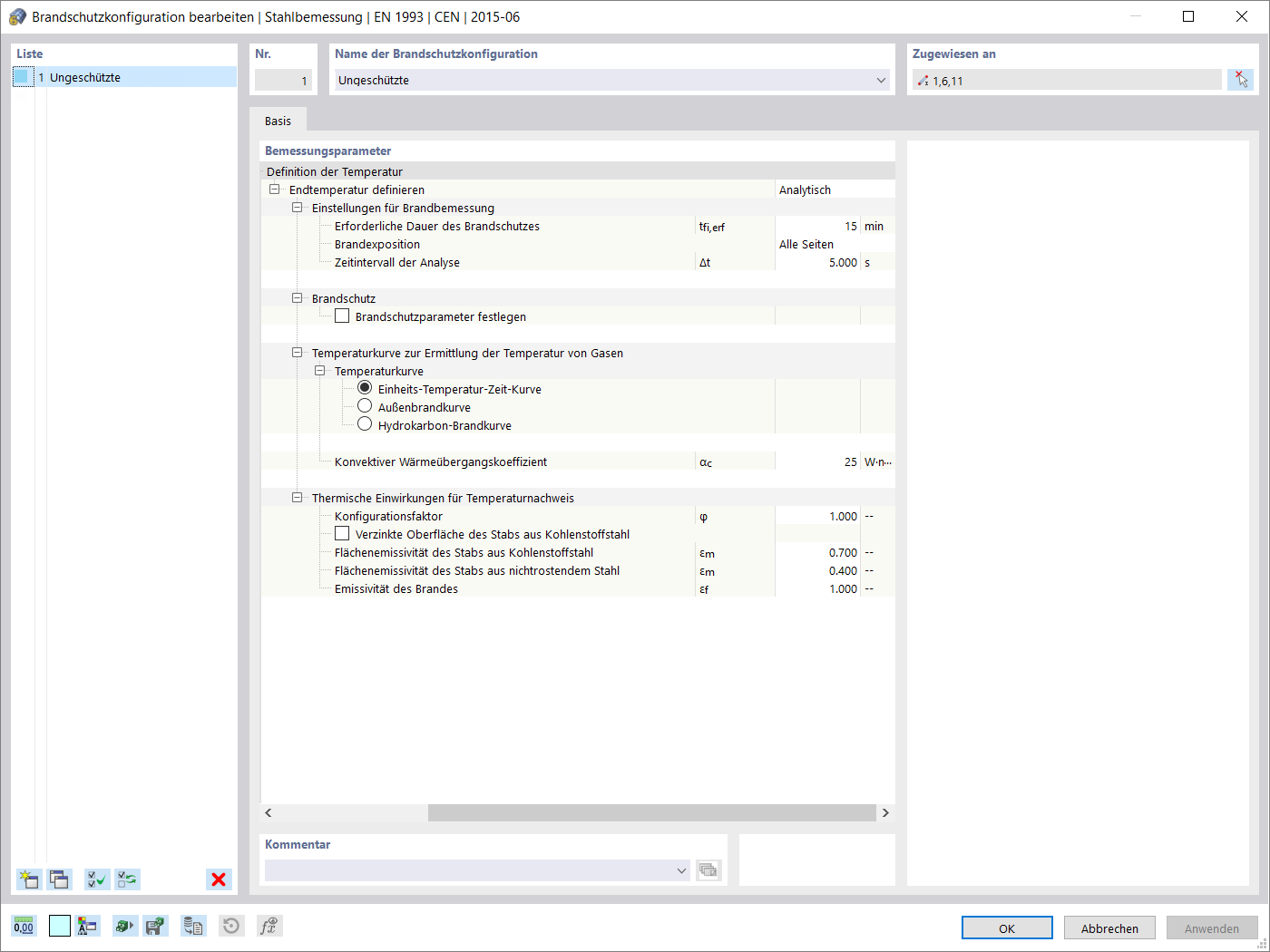Collapse Thermische Einwirkungen für Temperaturnachweis group
The height and width of the screenshot is (952, 1270).
tap(297, 498)
